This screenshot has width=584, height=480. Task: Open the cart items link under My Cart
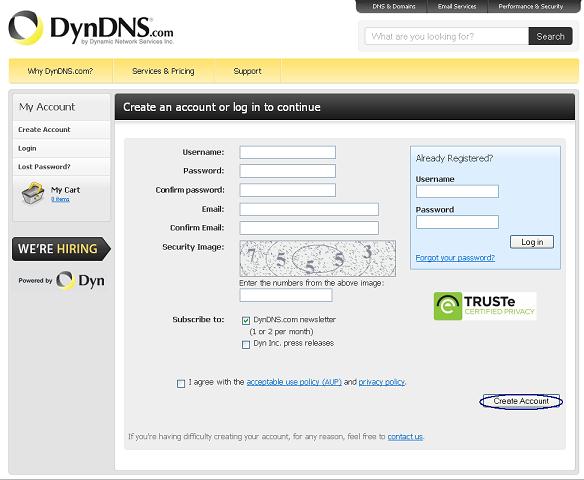pos(60,199)
